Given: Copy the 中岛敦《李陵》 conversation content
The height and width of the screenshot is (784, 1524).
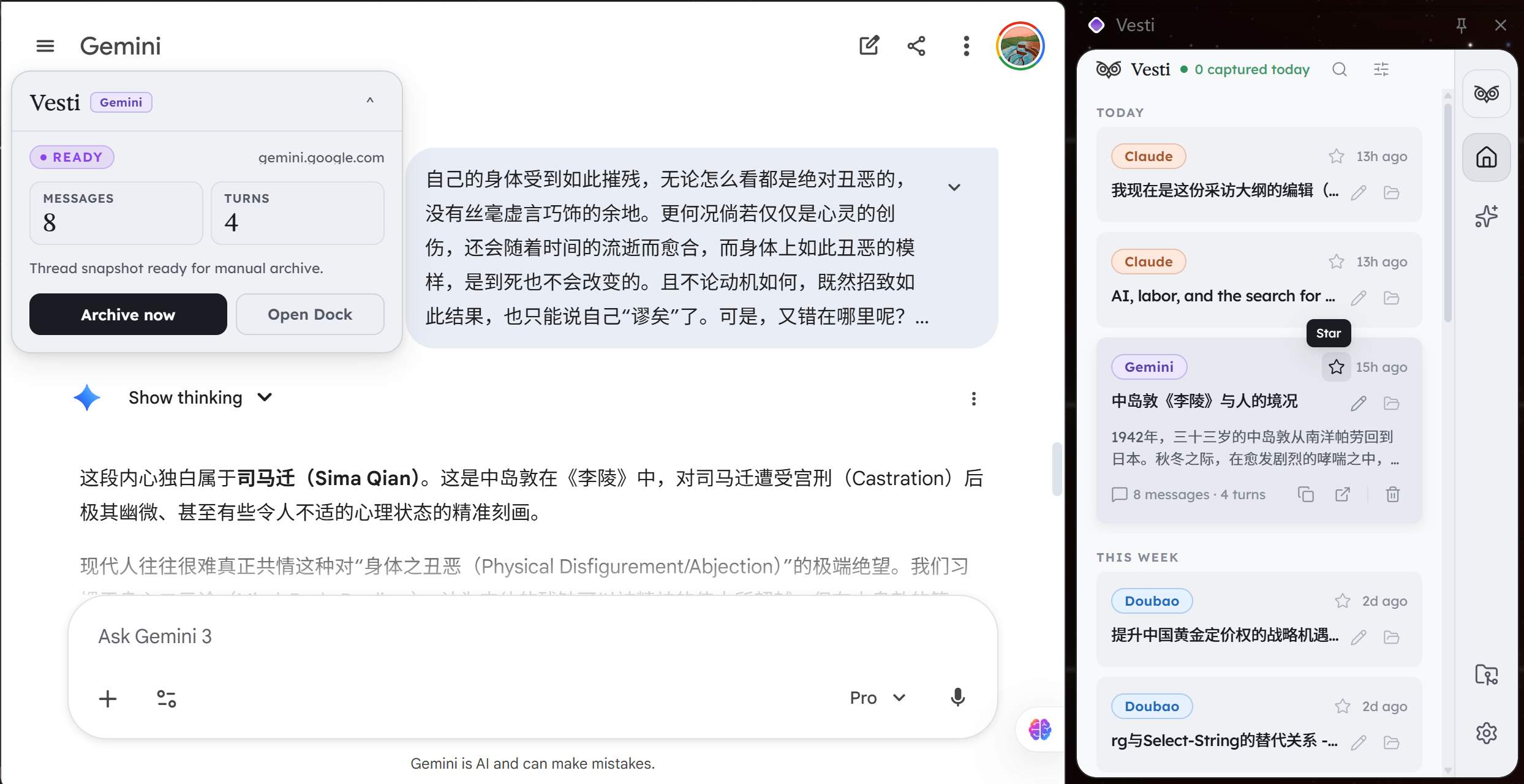Looking at the screenshot, I should pos(1306,494).
